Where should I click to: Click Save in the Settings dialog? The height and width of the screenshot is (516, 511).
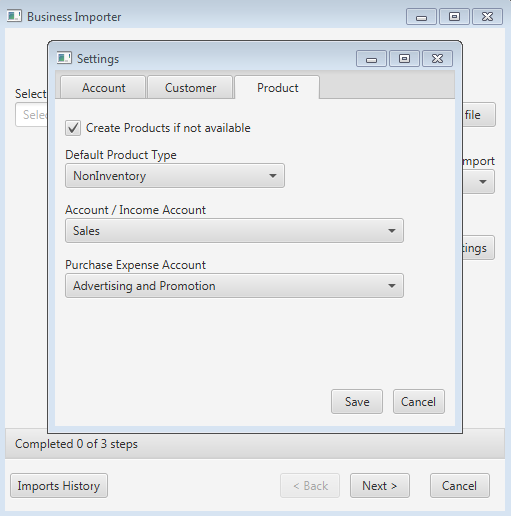click(357, 401)
